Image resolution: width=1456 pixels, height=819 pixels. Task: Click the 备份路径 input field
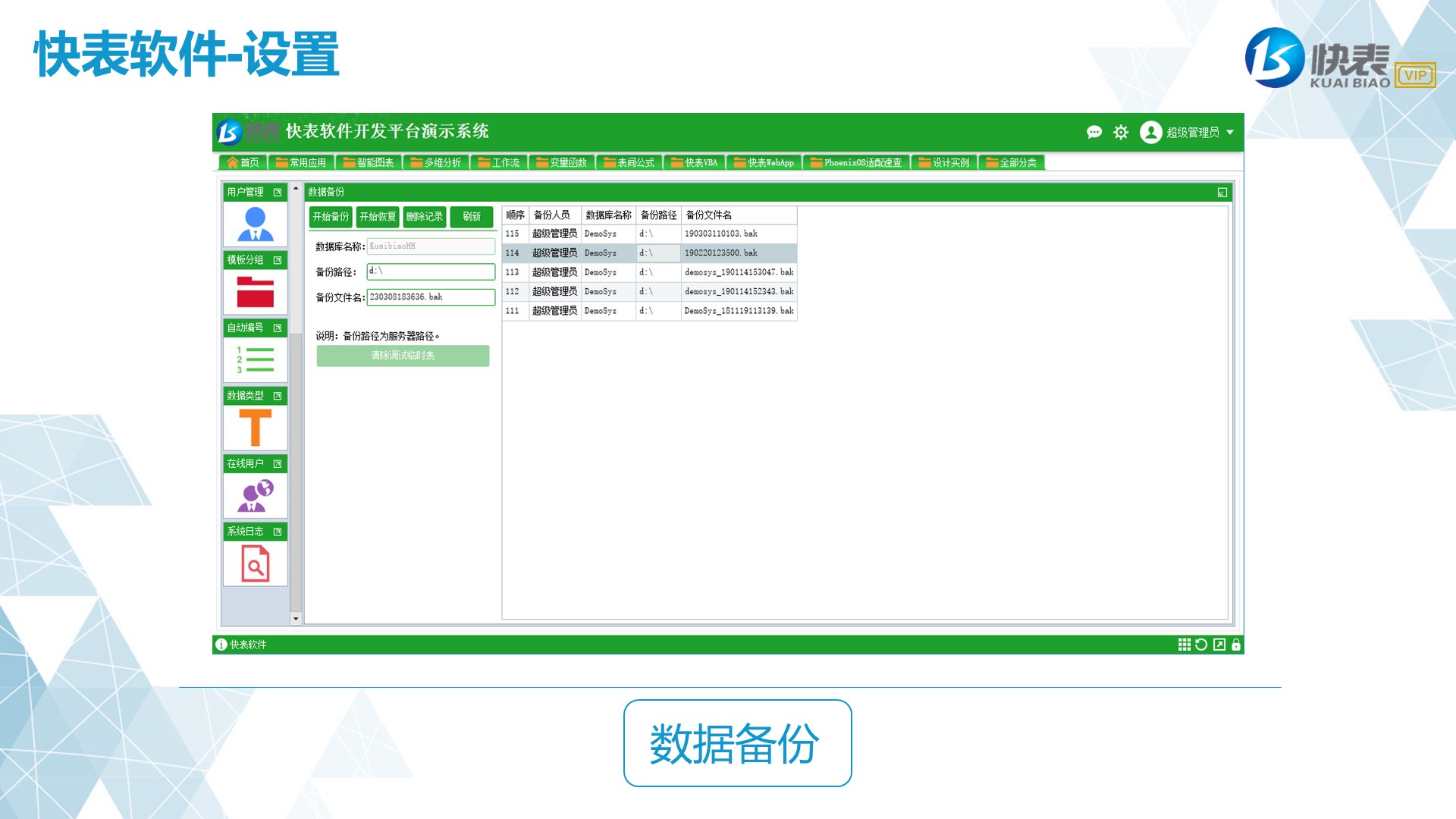[431, 271]
